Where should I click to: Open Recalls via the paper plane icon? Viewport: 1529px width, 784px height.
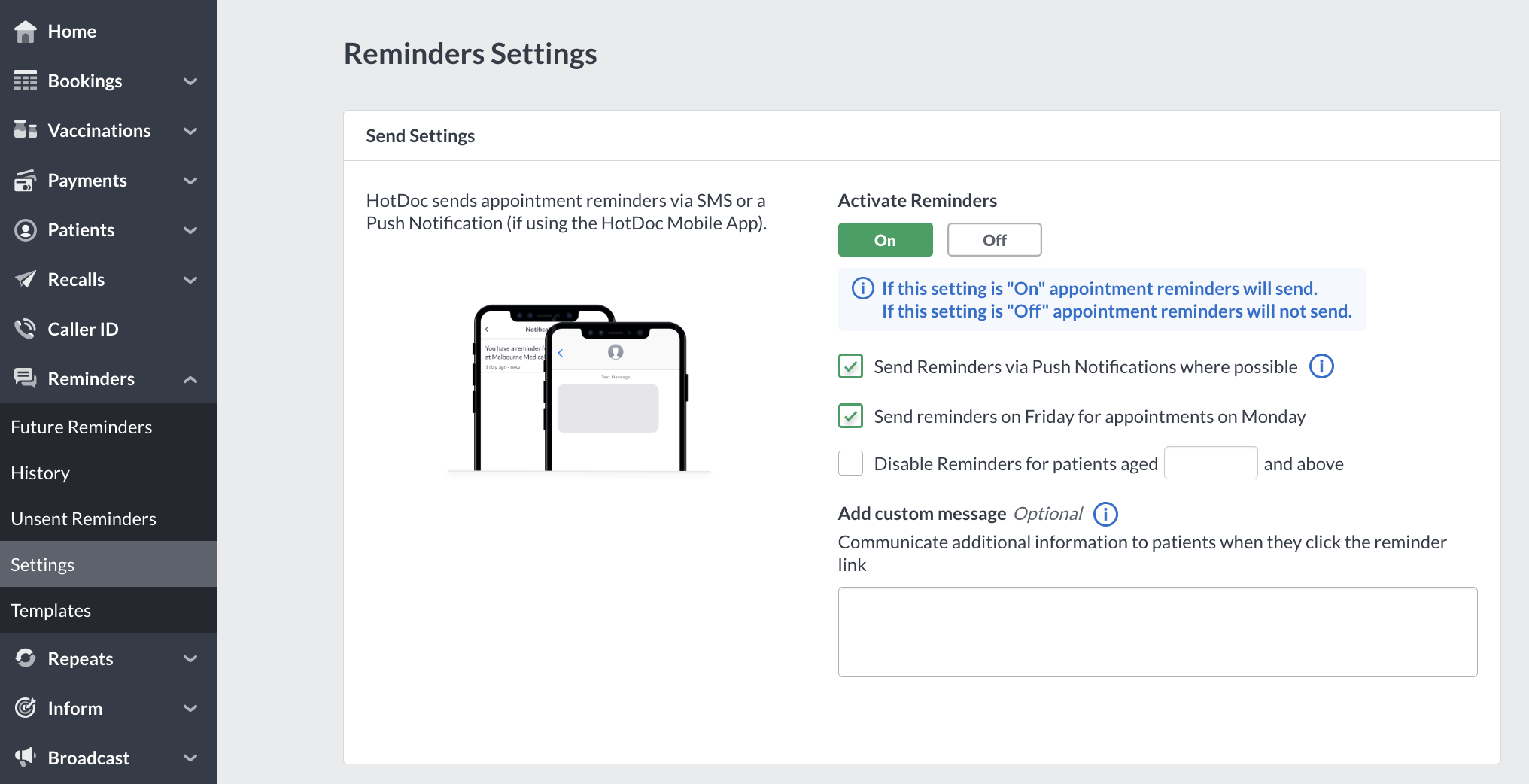pos(25,279)
